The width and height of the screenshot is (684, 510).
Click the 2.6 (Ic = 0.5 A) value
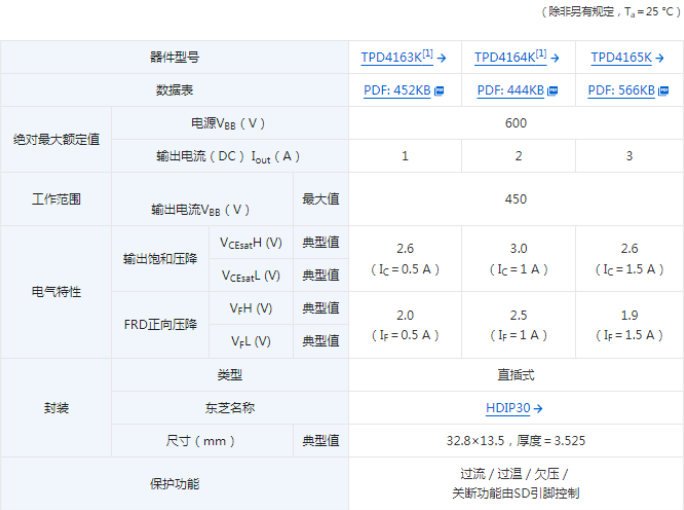point(405,259)
